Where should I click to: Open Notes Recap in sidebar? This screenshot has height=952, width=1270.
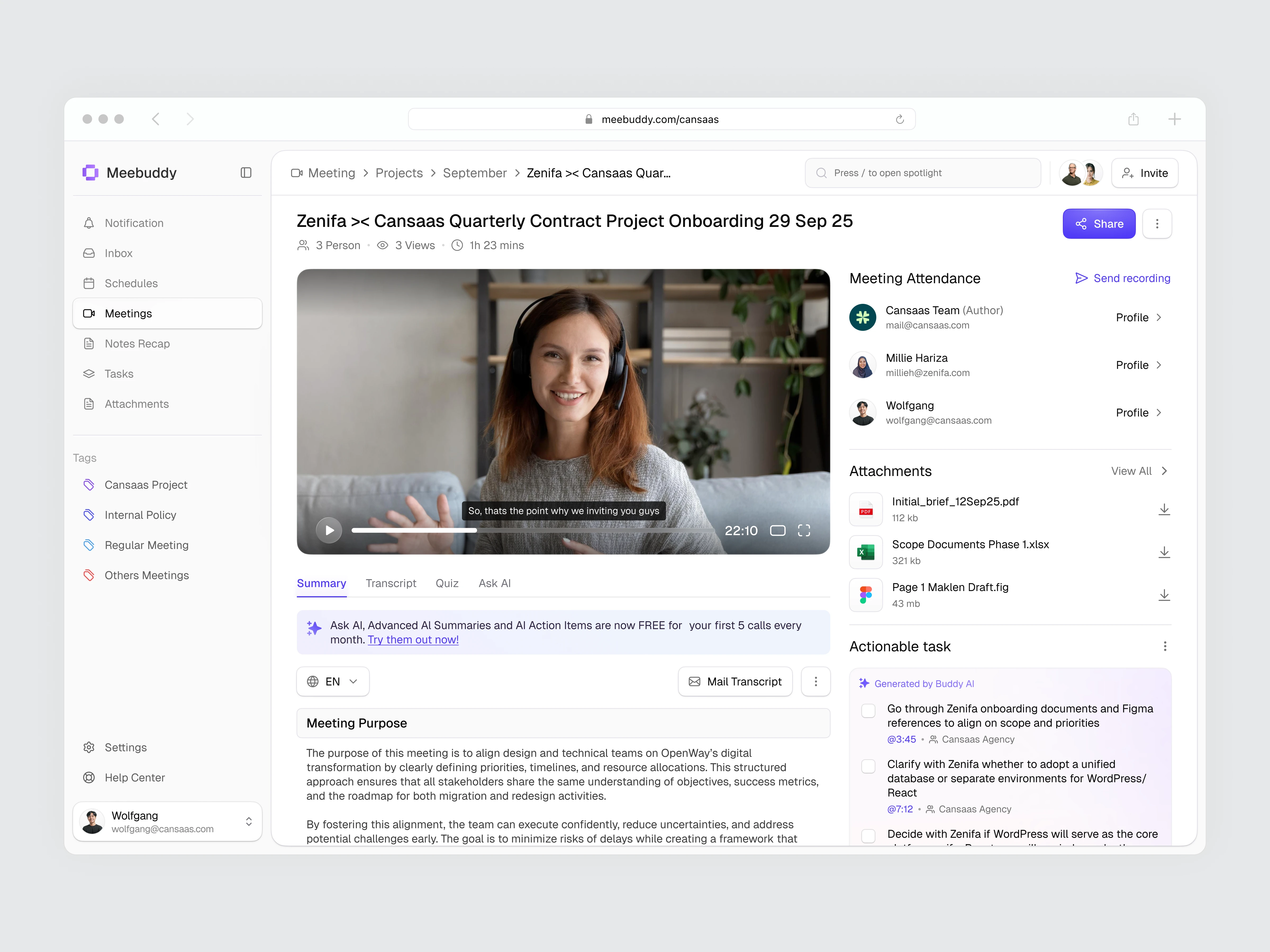[137, 344]
